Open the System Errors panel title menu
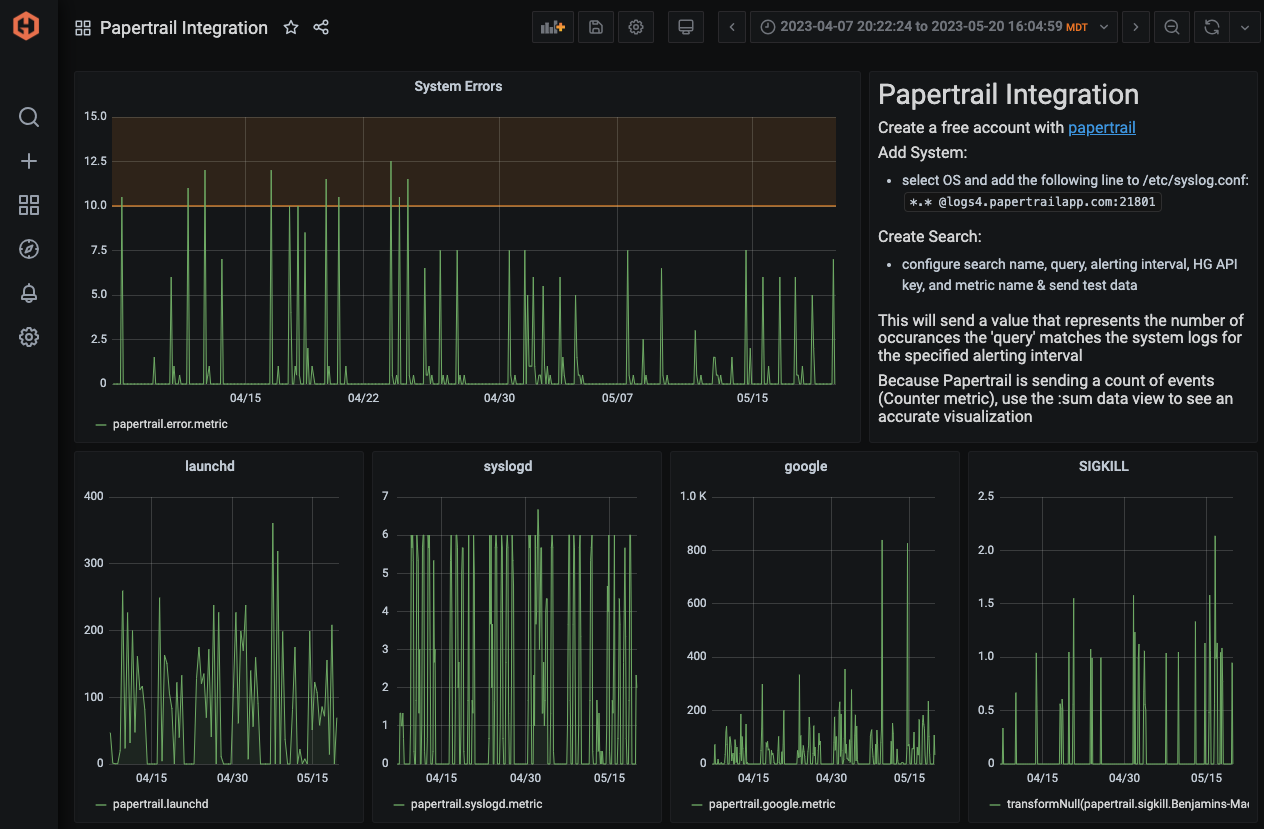The width and height of the screenshot is (1264, 829). pos(458,86)
